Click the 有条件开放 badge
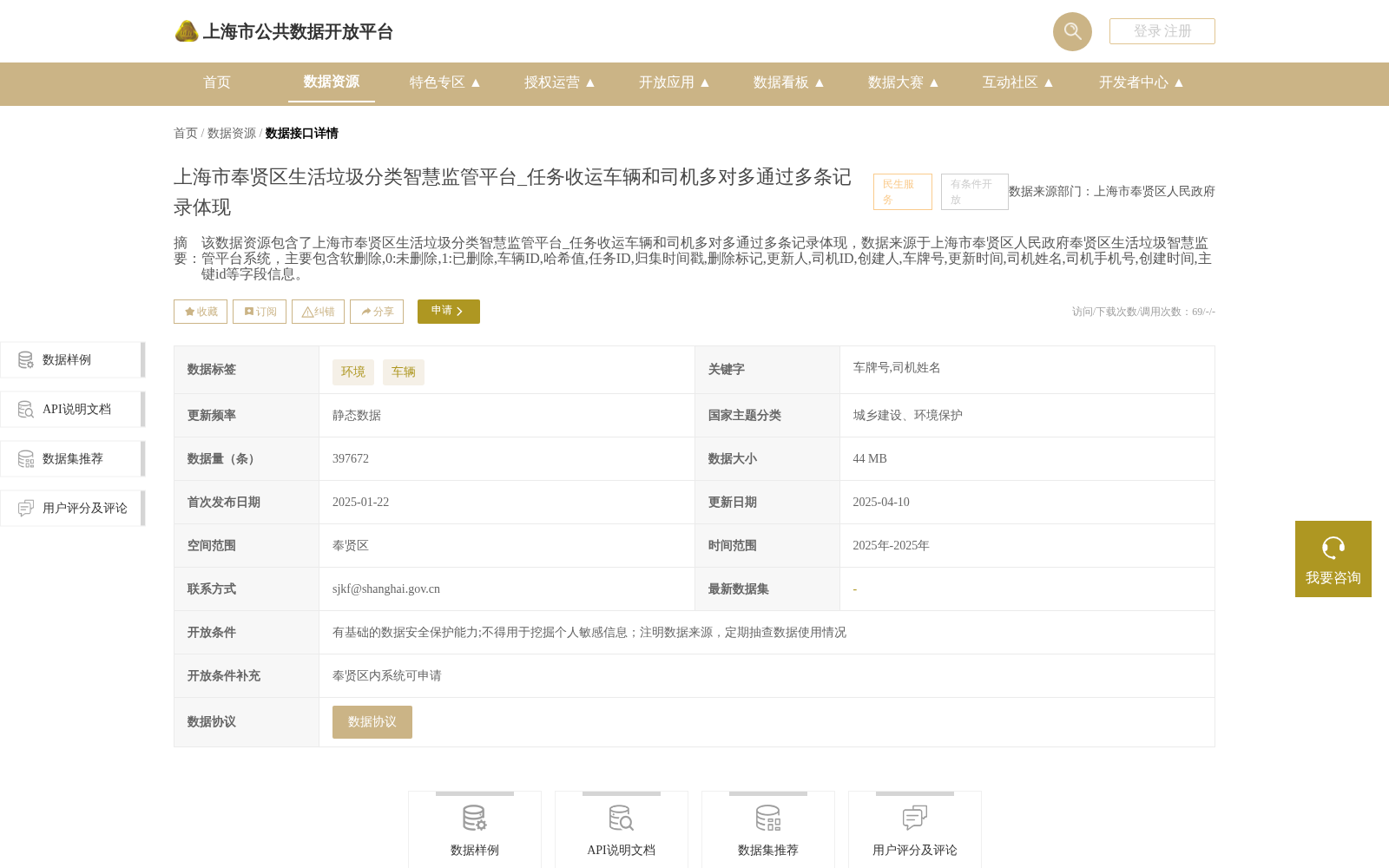The height and width of the screenshot is (868, 1389). (975, 192)
